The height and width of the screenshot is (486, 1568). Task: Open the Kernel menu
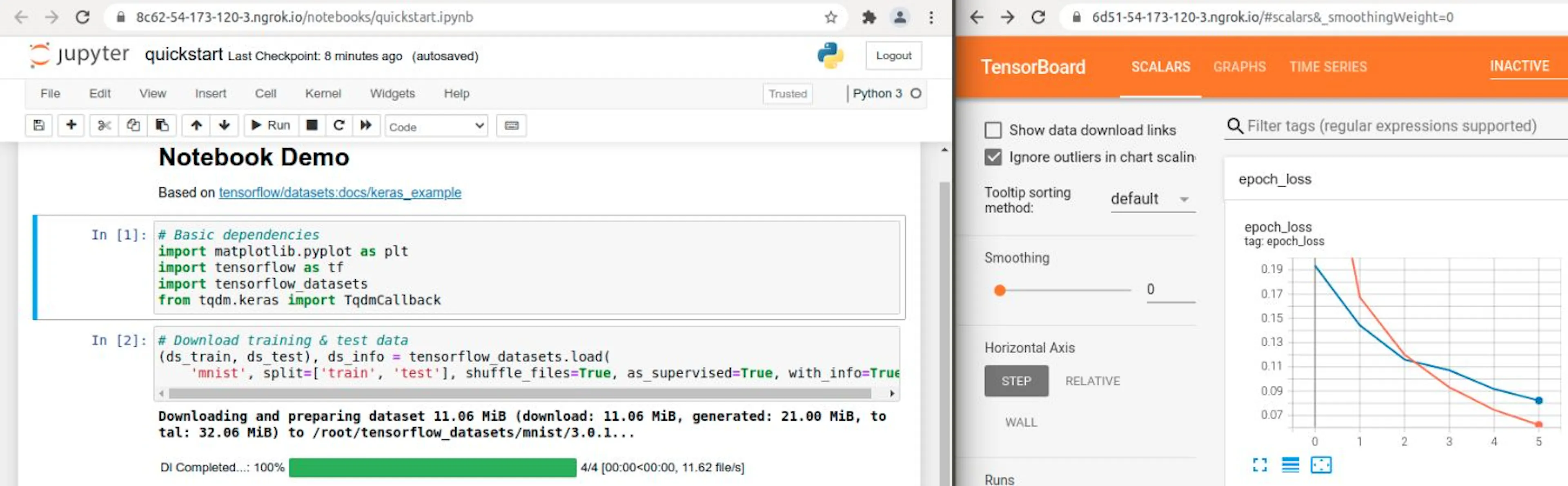tap(323, 94)
